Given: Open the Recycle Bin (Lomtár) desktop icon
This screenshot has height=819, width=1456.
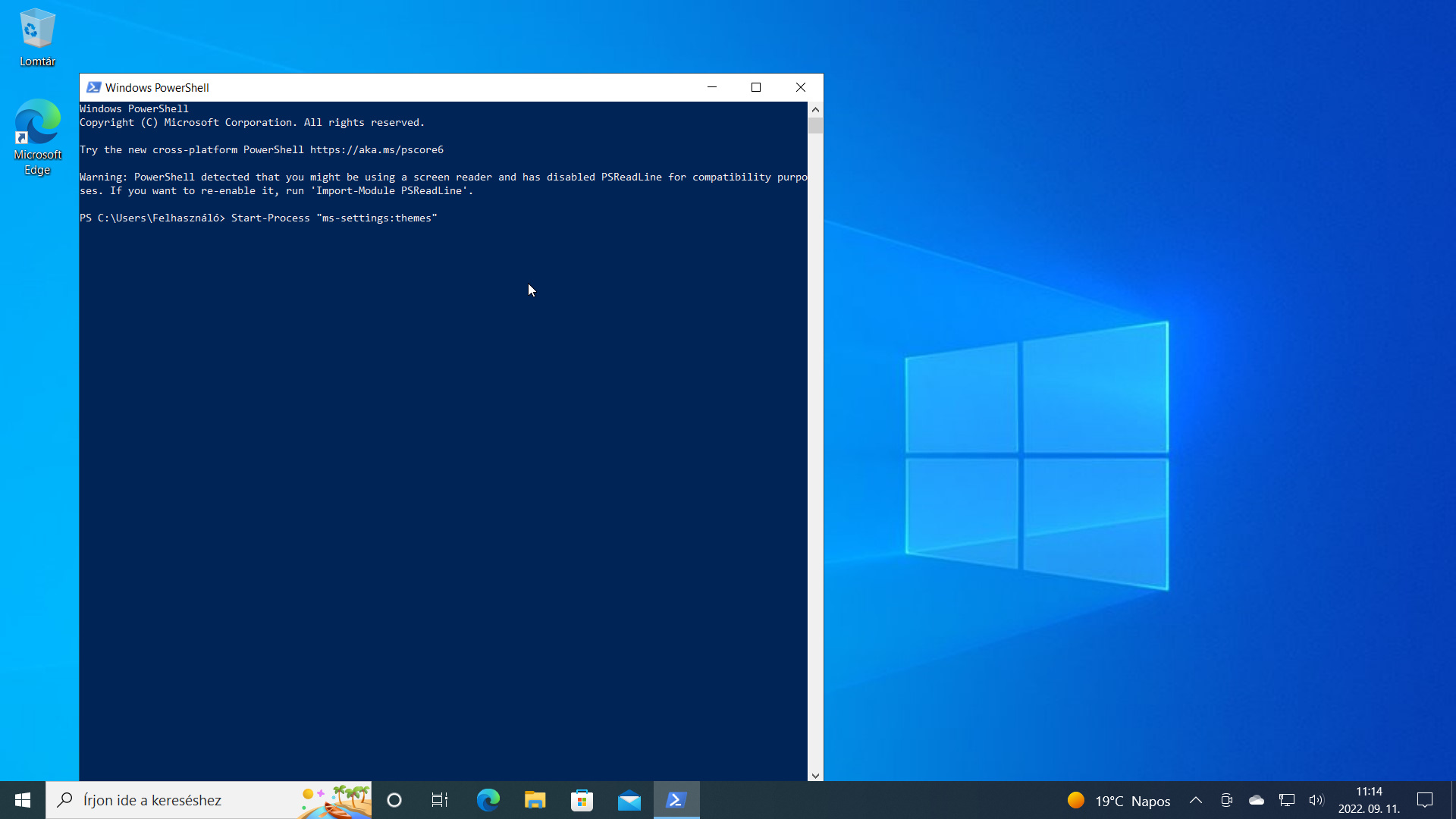Looking at the screenshot, I should [x=37, y=38].
